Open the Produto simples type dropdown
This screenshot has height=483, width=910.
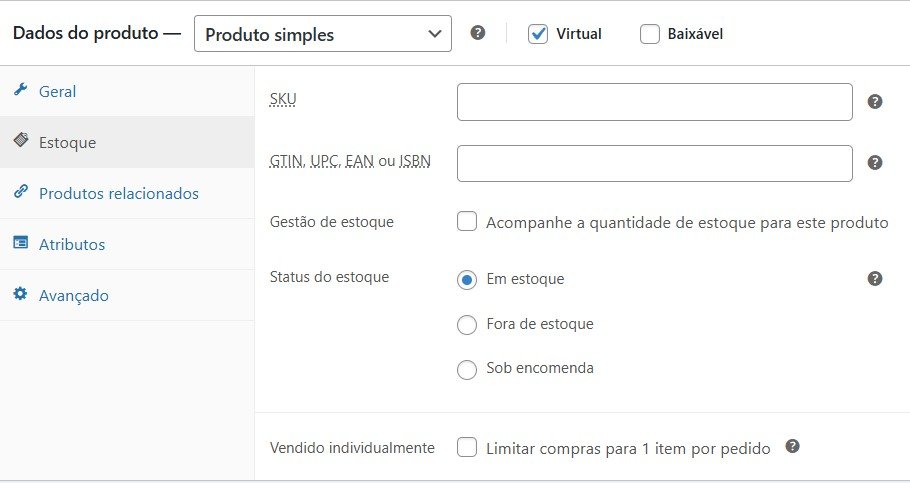tap(322, 34)
